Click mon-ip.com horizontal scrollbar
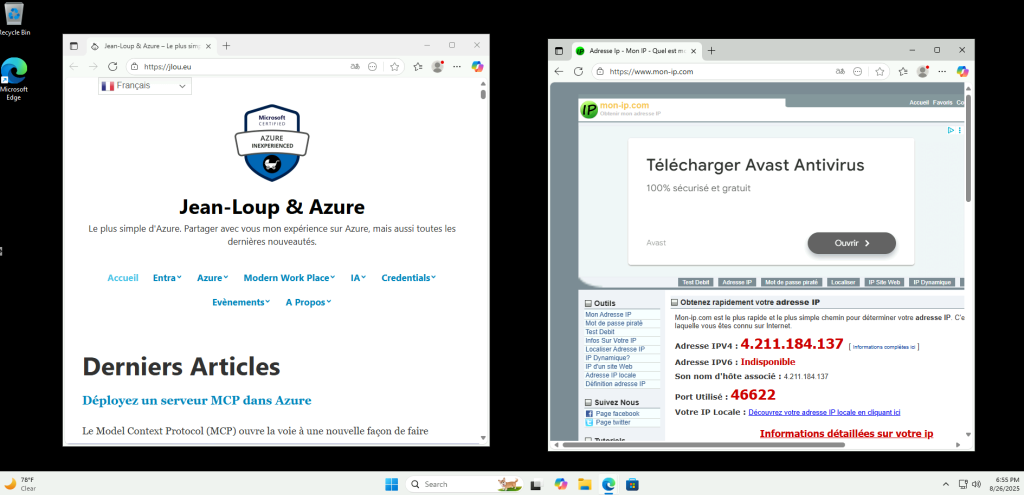 coord(703,445)
